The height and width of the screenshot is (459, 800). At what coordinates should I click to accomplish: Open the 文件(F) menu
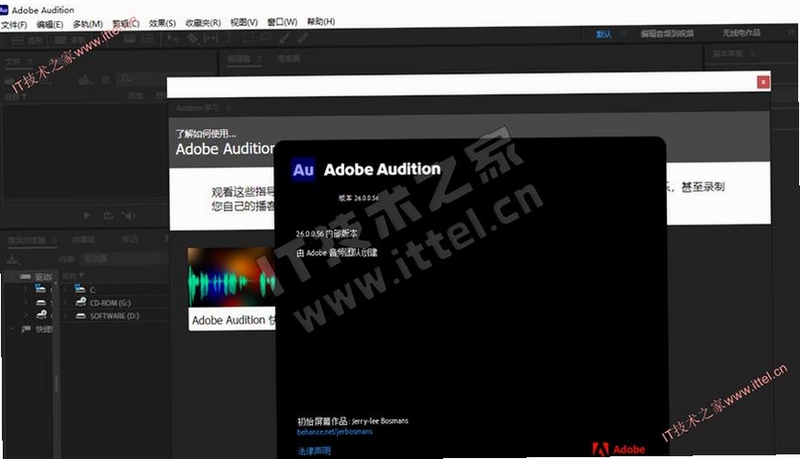tap(14, 24)
